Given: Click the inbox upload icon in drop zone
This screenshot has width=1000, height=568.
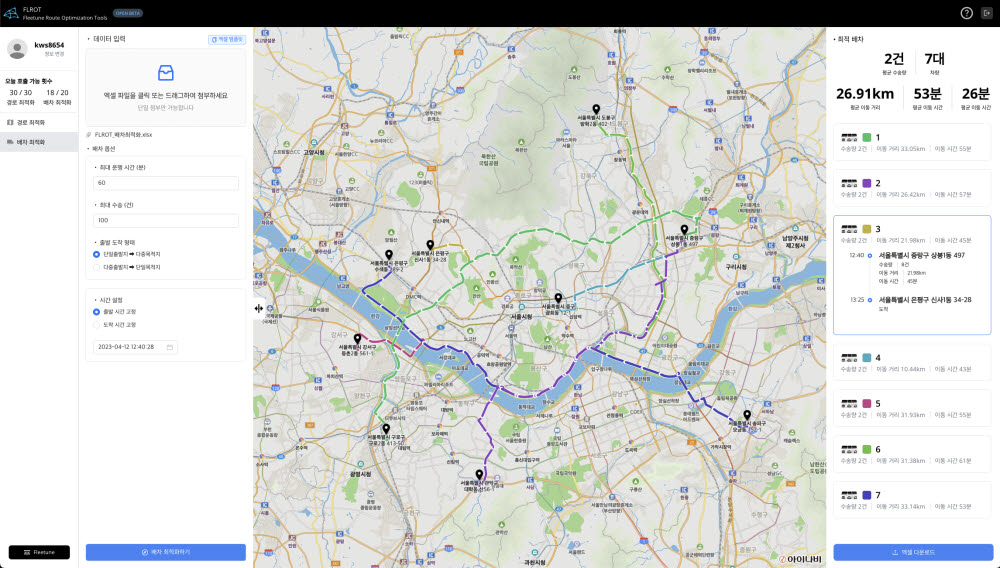Looking at the screenshot, I should (166, 73).
